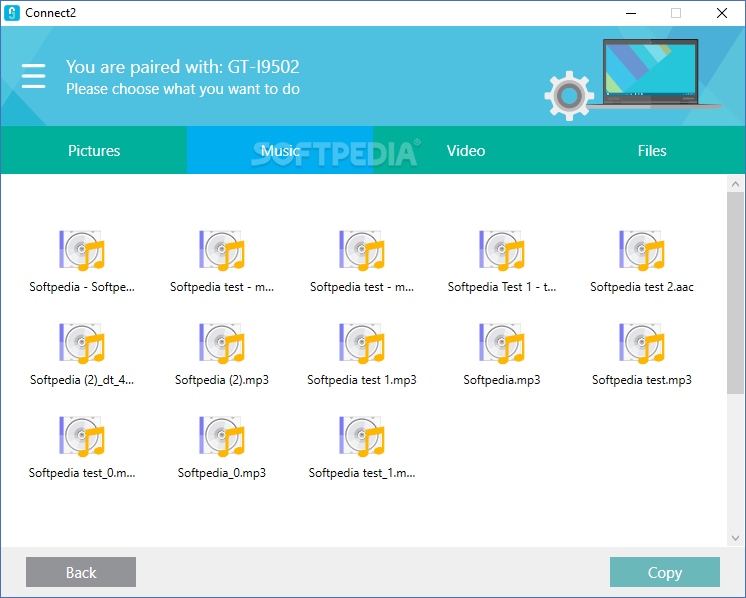Switch to the Files tab

pyautogui.click(x=652, y=150)
